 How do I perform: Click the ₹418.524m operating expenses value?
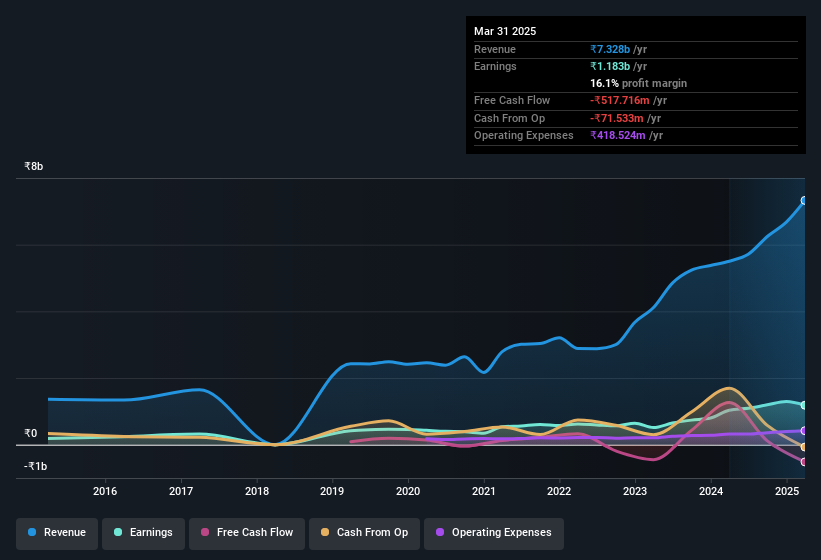coord(618,136)
